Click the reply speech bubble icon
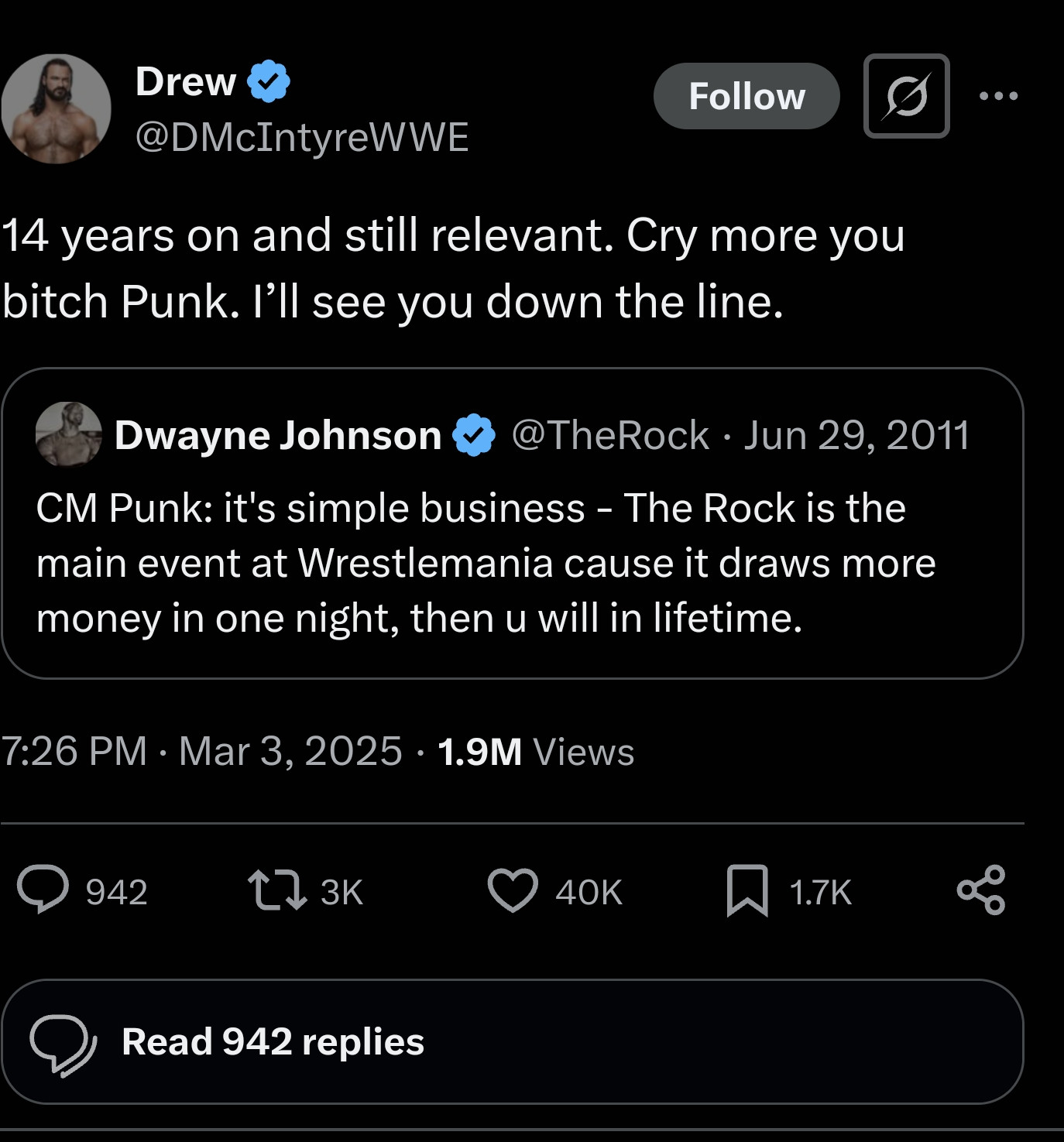Screen dimensions: 1064x1142 click(43, 890)
